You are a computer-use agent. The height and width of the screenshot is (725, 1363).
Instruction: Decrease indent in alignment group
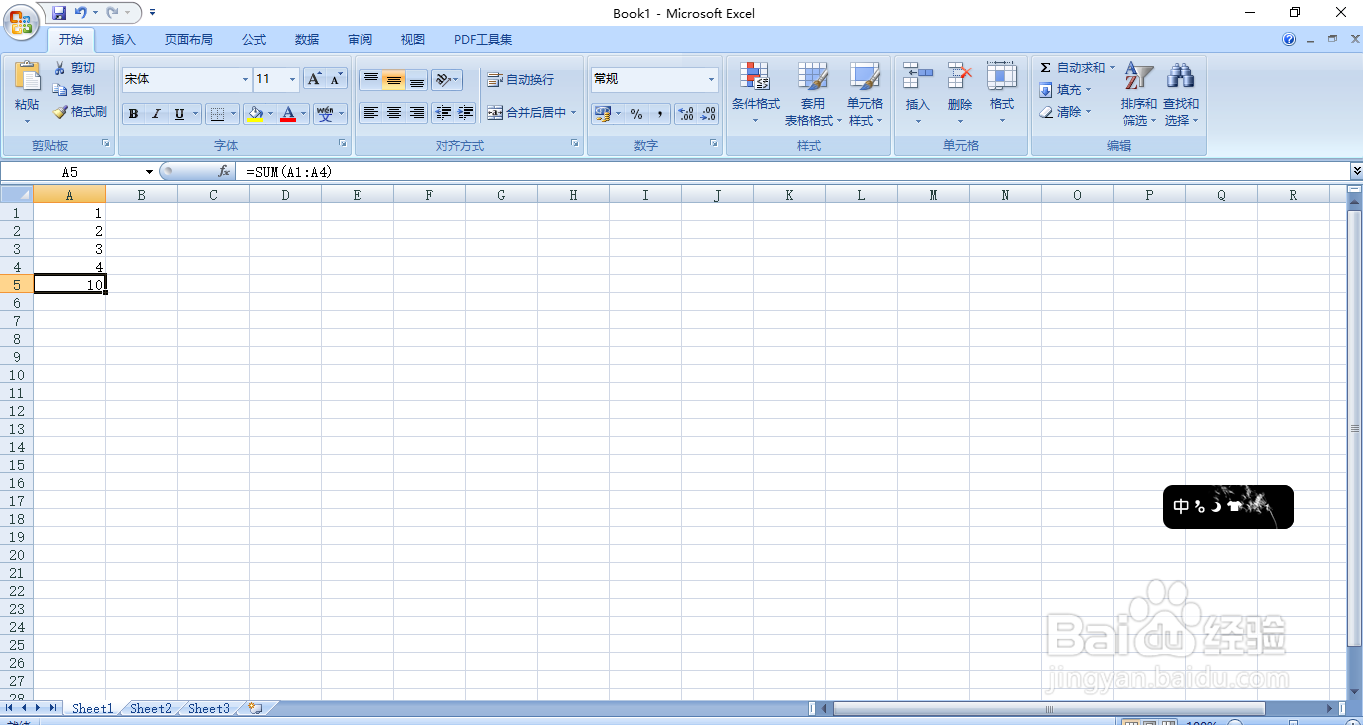pos(443,113)
